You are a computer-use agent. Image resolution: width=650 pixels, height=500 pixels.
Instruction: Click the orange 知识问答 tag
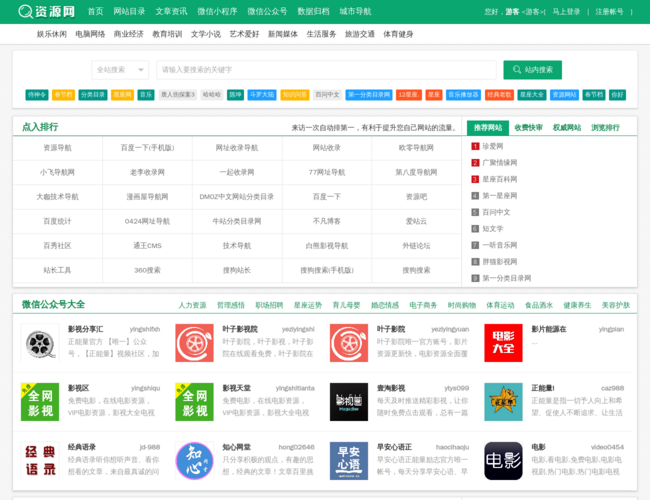295,95
